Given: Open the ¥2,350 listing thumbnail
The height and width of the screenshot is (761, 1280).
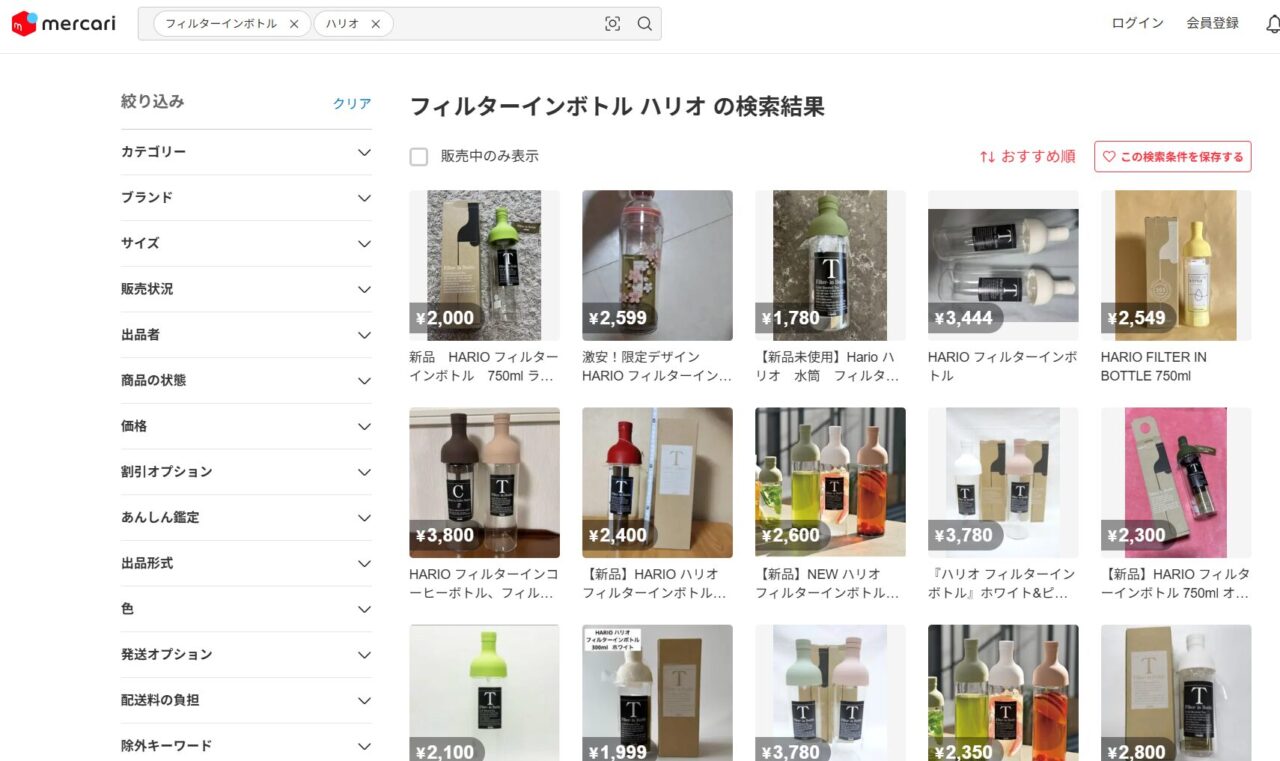Looking at the screenshot, I should coord(1003,693).
